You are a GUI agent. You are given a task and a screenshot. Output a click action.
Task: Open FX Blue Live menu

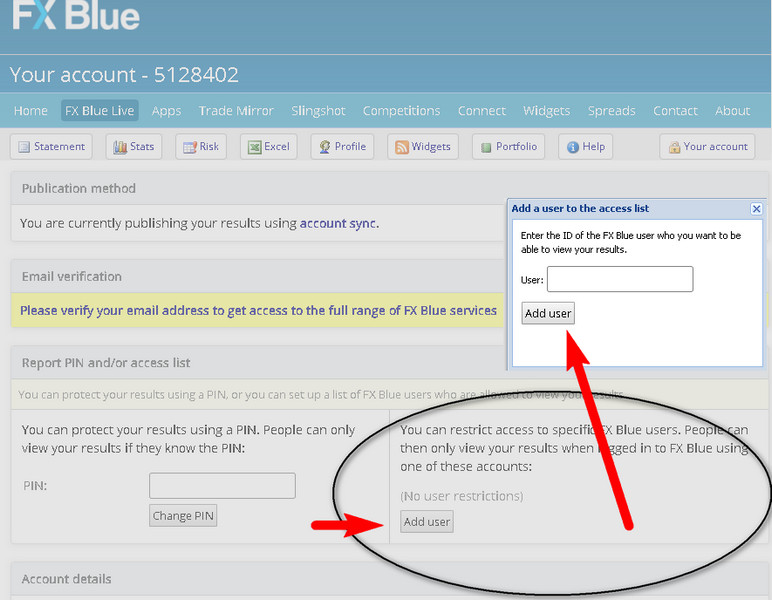pos(99,111)
